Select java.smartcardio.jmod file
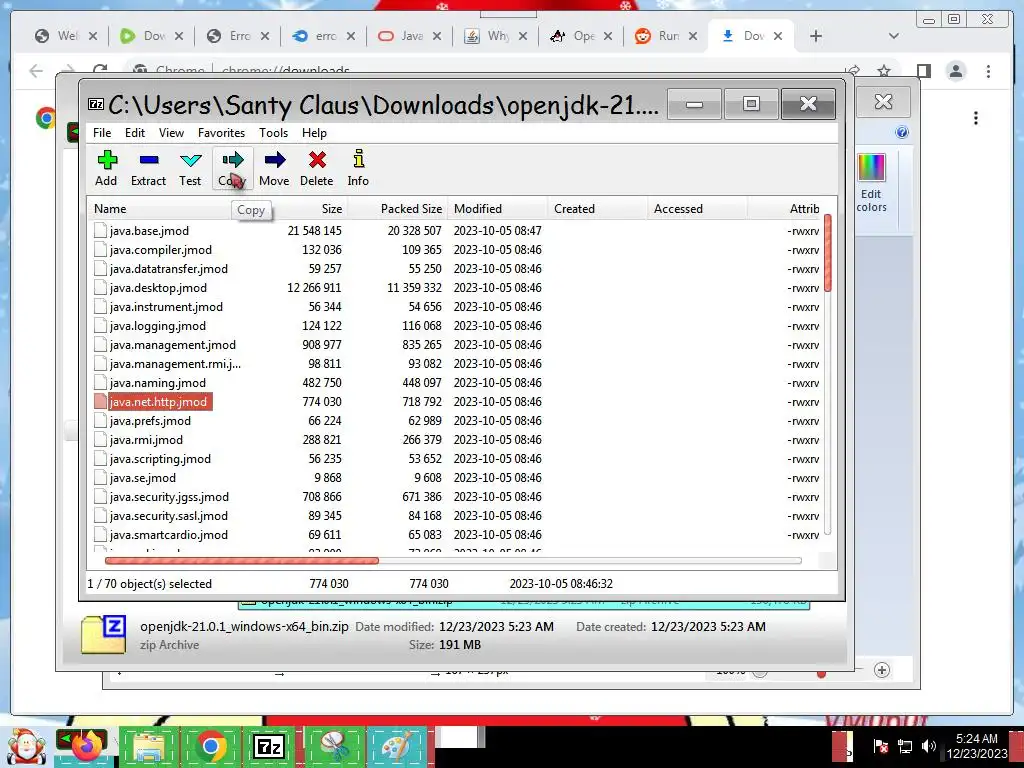 click(x=168, y=534)
